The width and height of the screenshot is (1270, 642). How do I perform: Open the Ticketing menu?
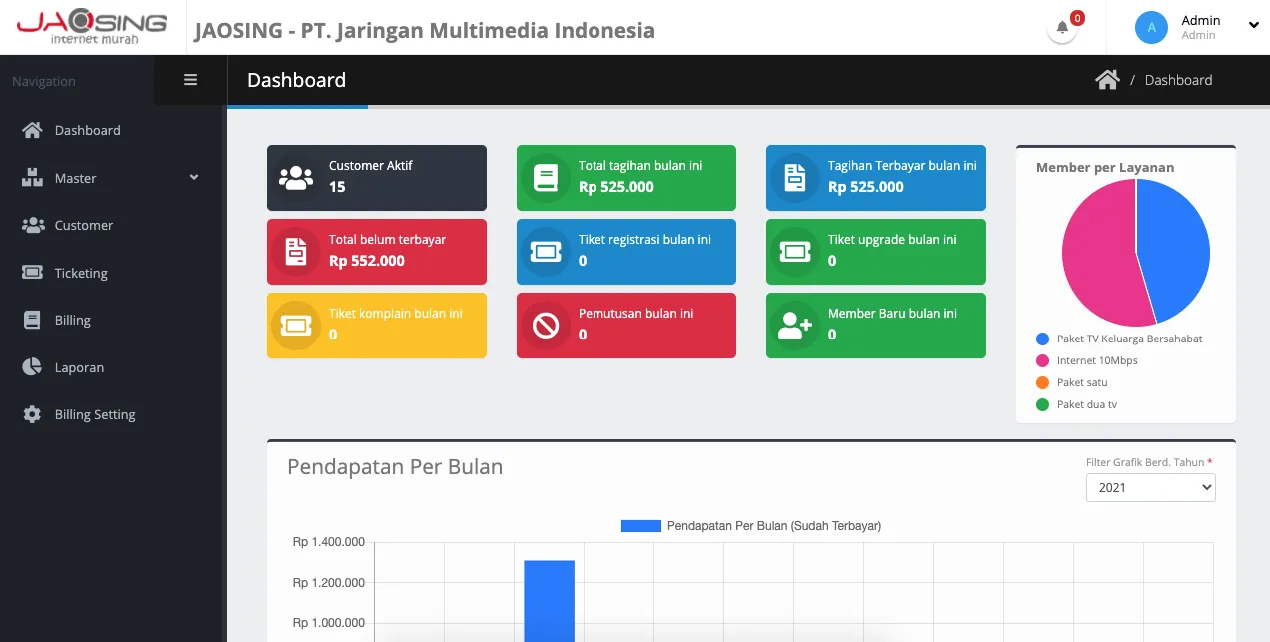pyautogui.click(x=113, y=273)
